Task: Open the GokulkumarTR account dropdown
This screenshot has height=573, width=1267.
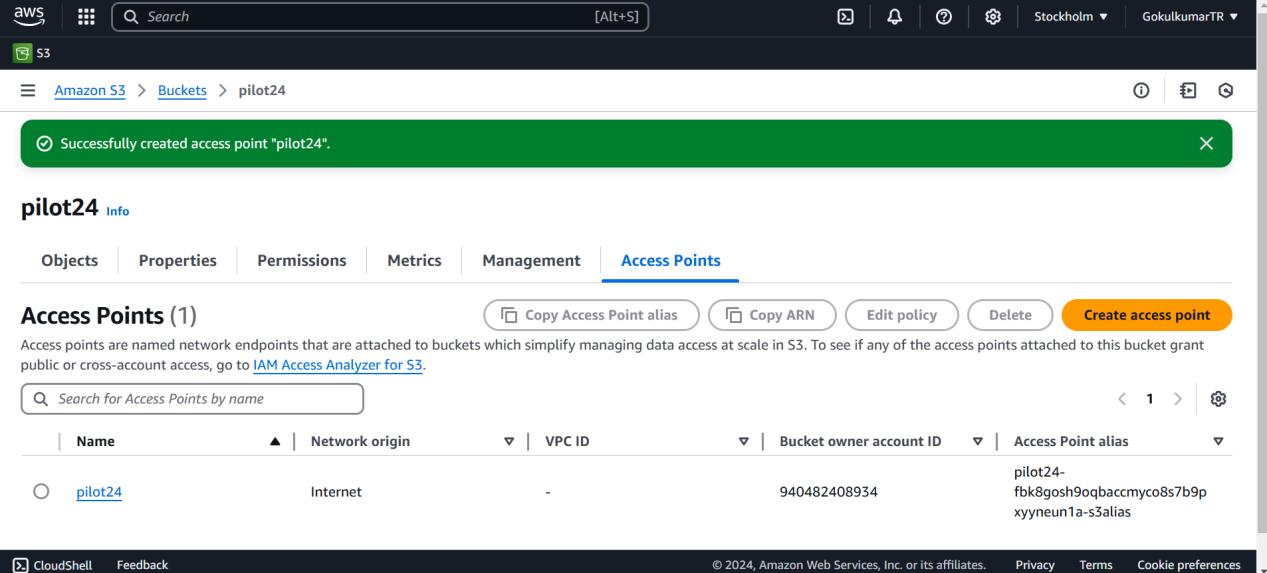Action: tap(1189, 16)
